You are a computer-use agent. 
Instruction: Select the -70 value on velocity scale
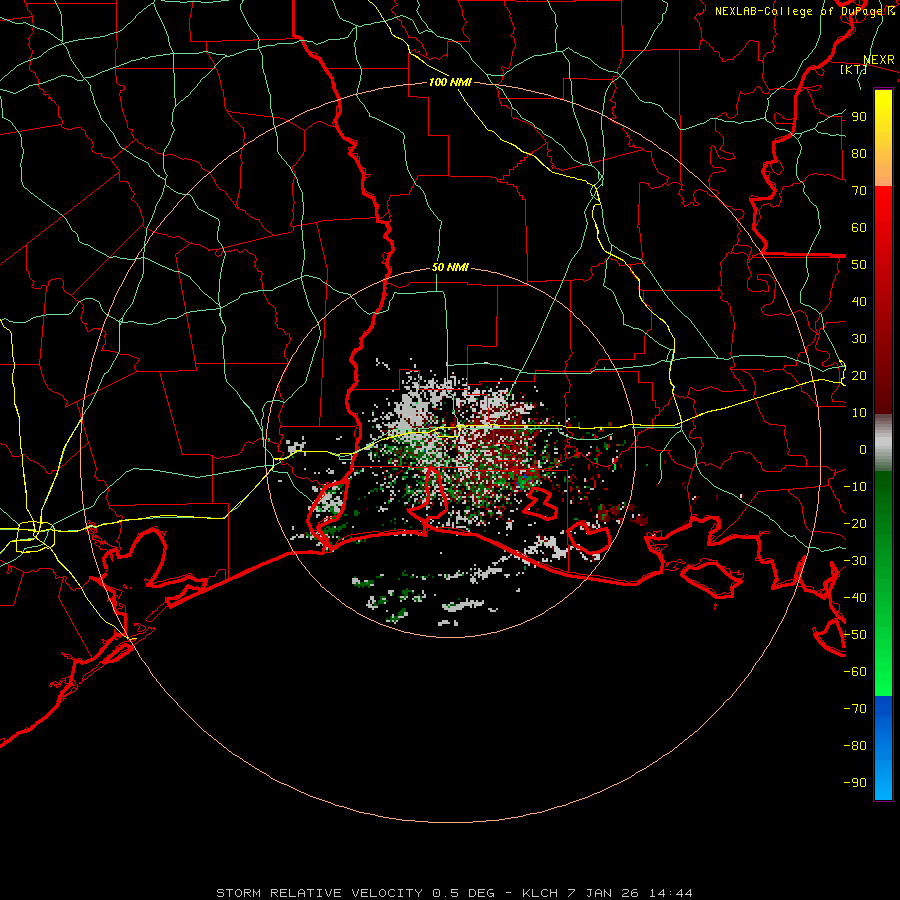click(x=855, y=709)
